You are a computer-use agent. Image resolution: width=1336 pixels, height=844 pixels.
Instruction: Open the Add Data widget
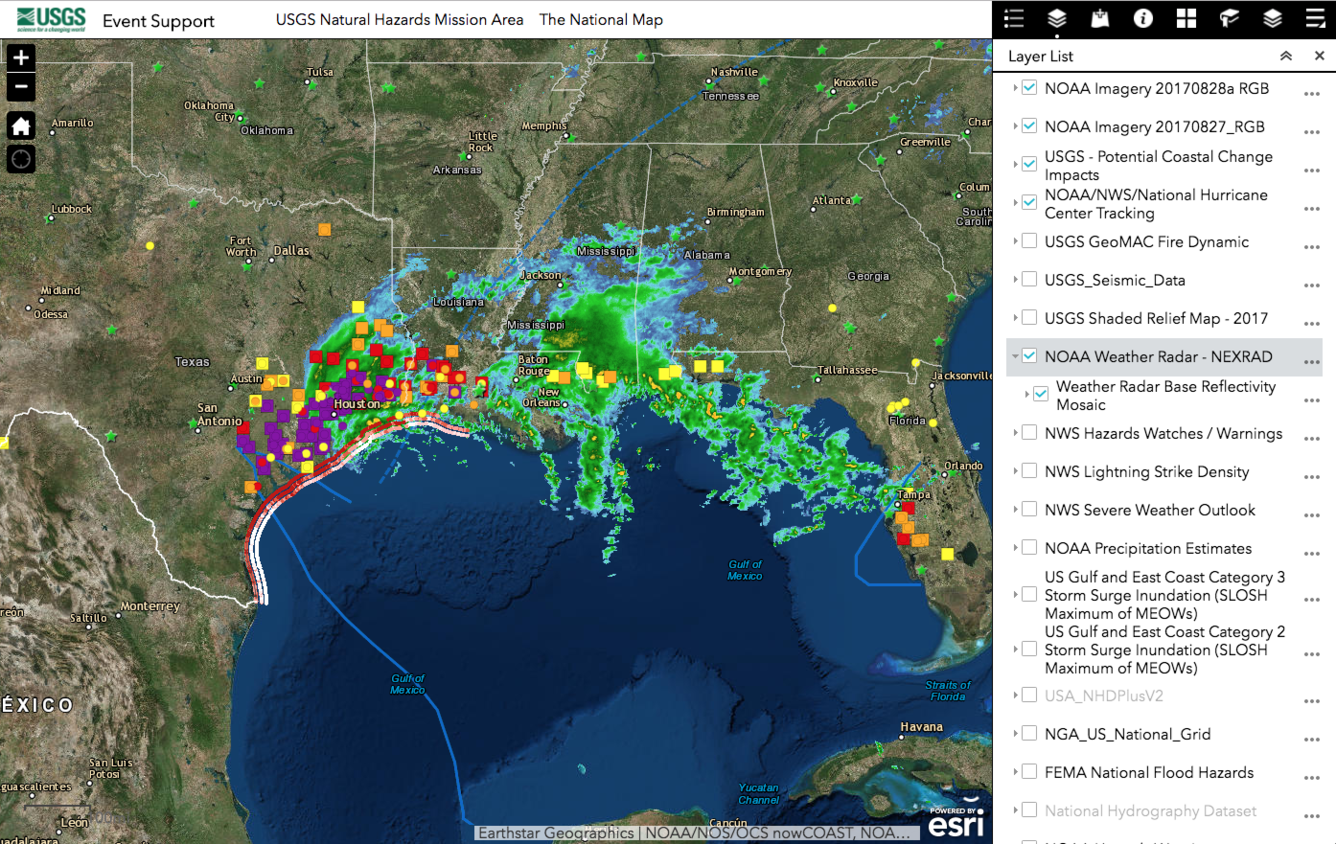point(1100,18)
